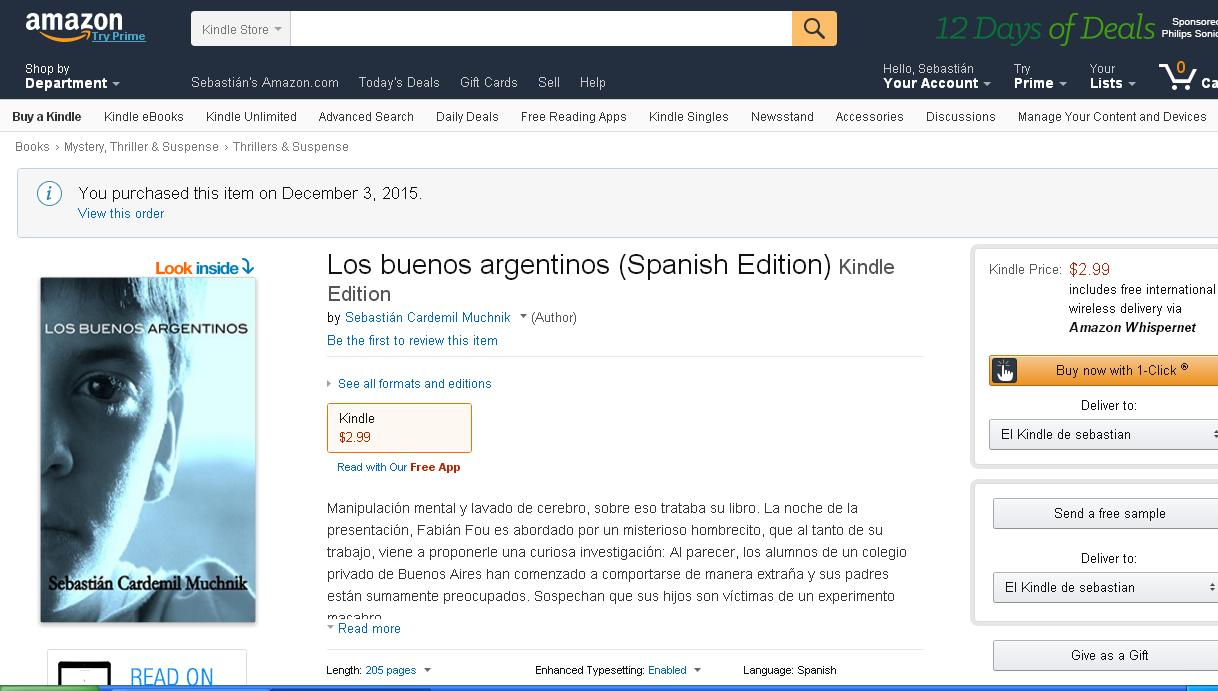Click the orange search magnifier button
Viewport: 1218px width, 691px height.
point(814,29)
